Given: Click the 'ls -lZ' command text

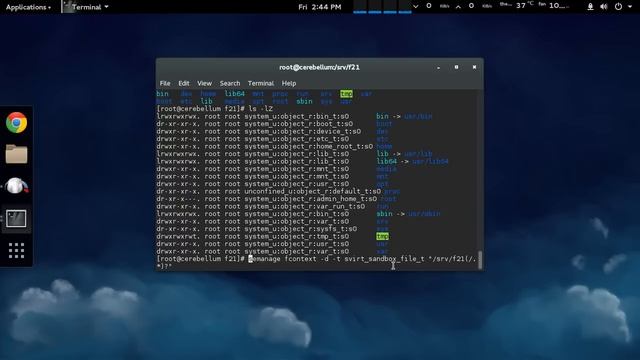Looking at the screenshot, I should (260, 109).
